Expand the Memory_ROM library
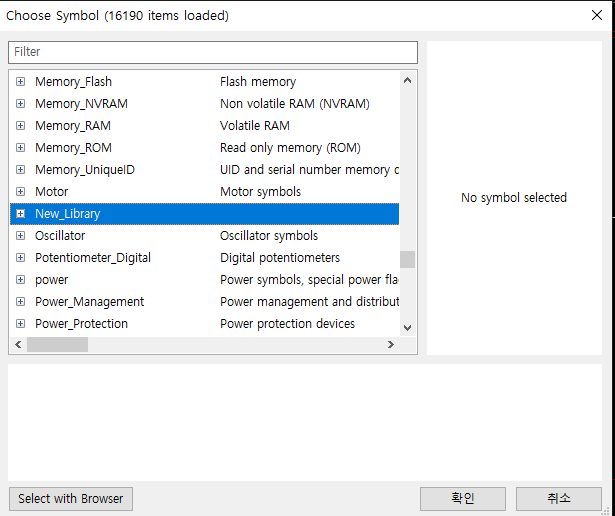The height and width of the screenshot is (516, 615). [20, 147]
